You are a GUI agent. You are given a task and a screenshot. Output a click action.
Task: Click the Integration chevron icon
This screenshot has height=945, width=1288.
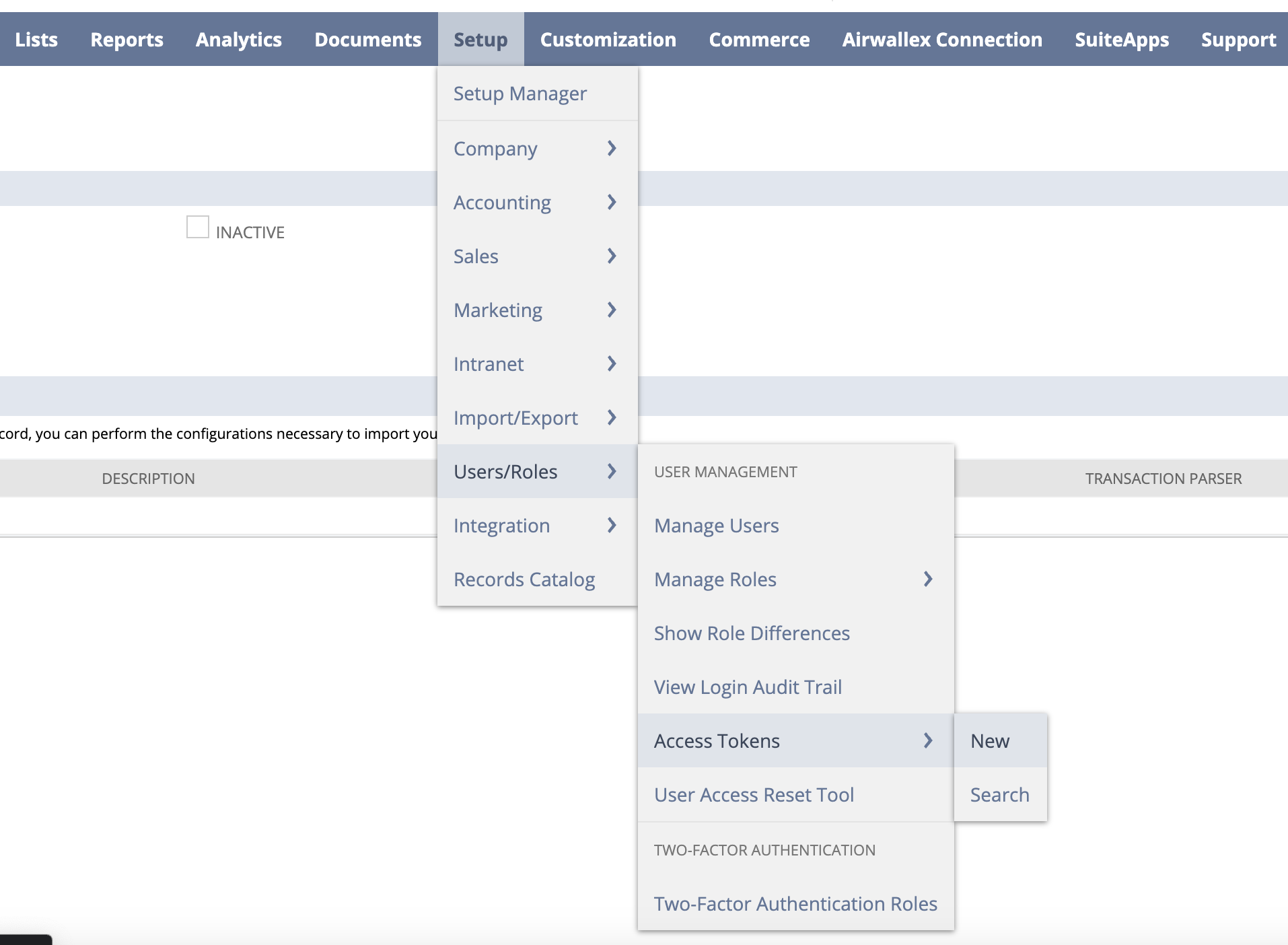(x=611, y=525)
